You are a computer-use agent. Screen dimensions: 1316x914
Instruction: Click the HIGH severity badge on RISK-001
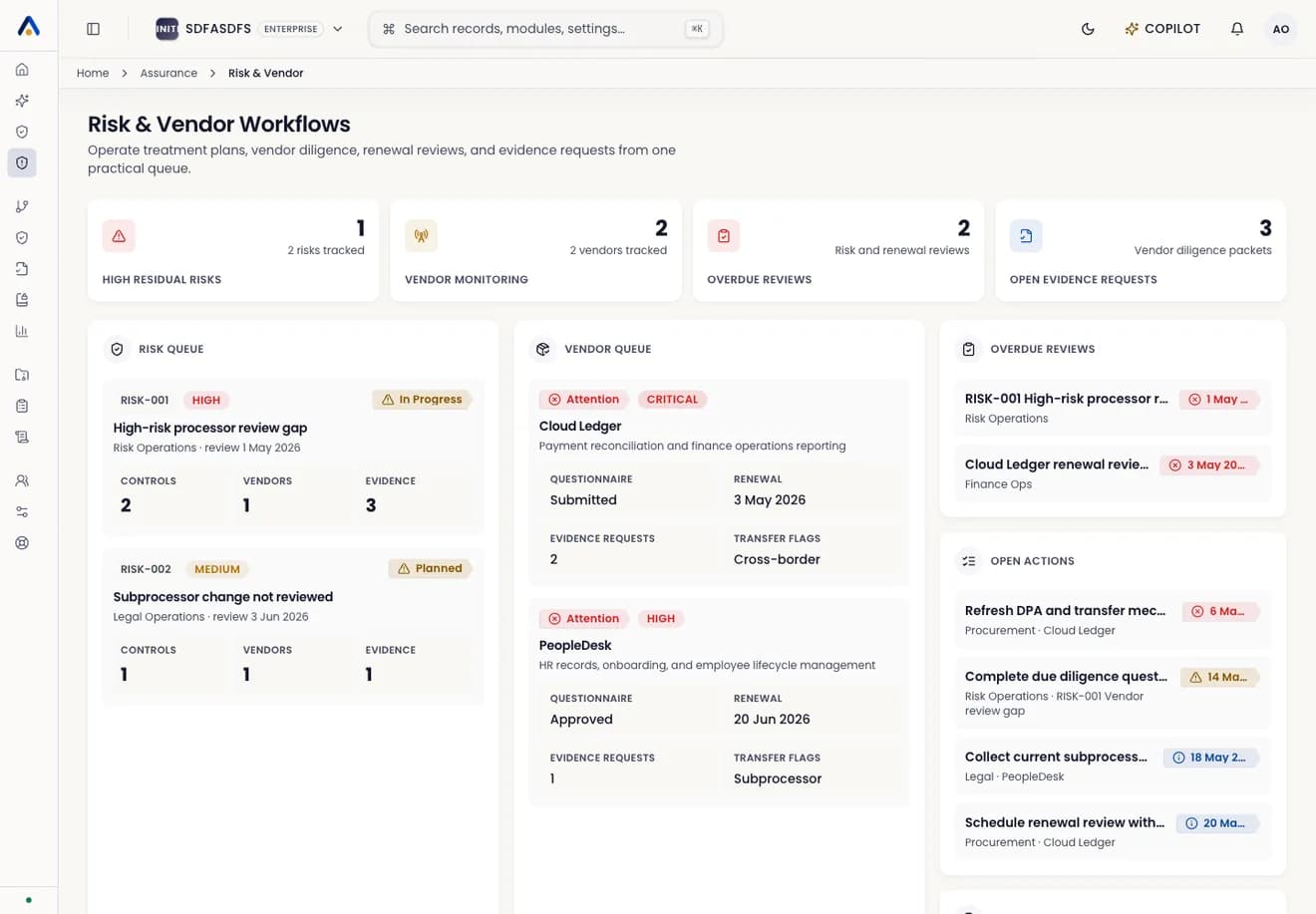point(206,400)
